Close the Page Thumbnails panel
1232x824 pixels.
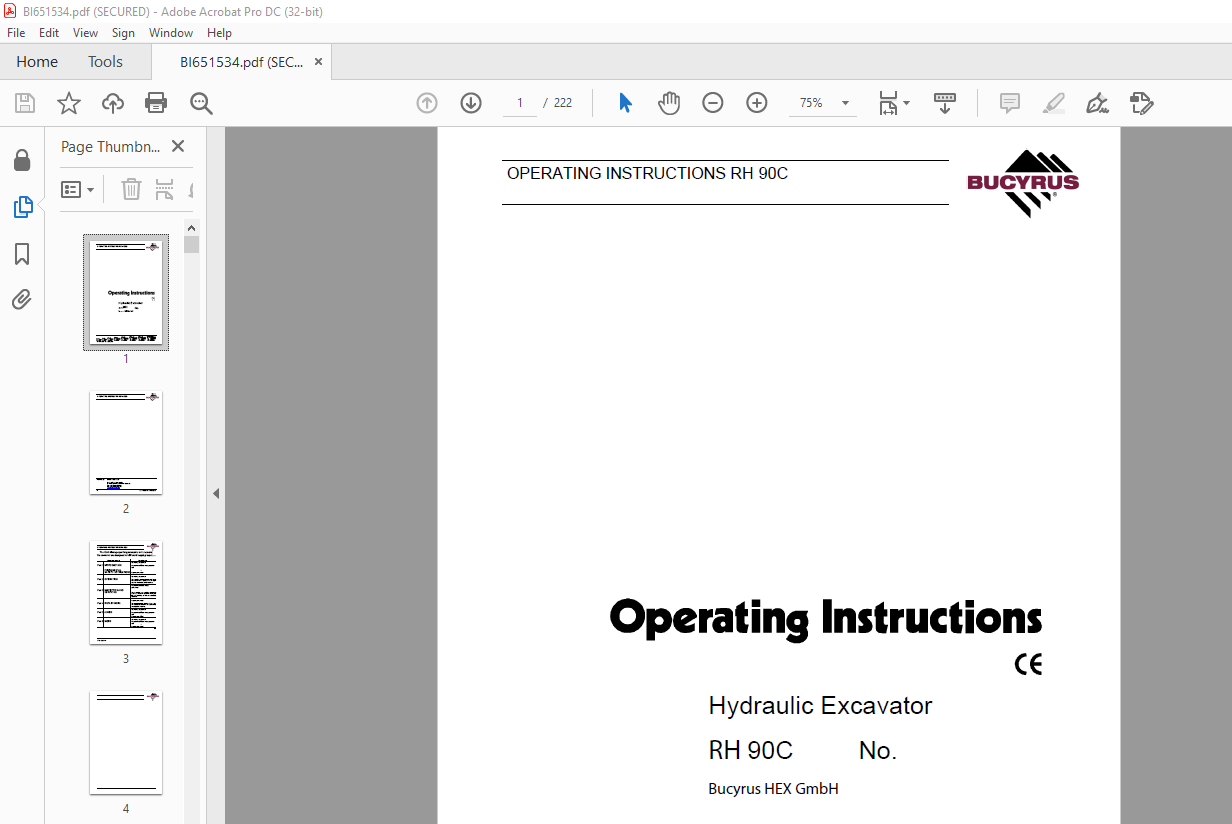pyautogui.click(x=178, y=146)
